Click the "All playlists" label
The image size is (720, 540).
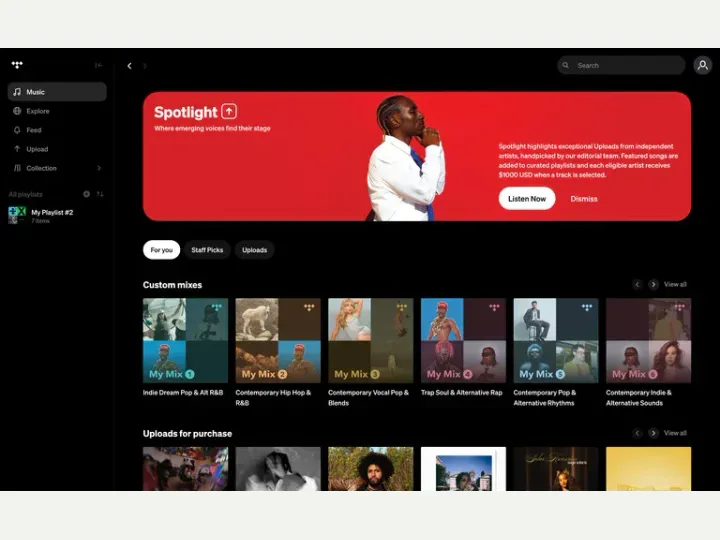tap(25, 194)
